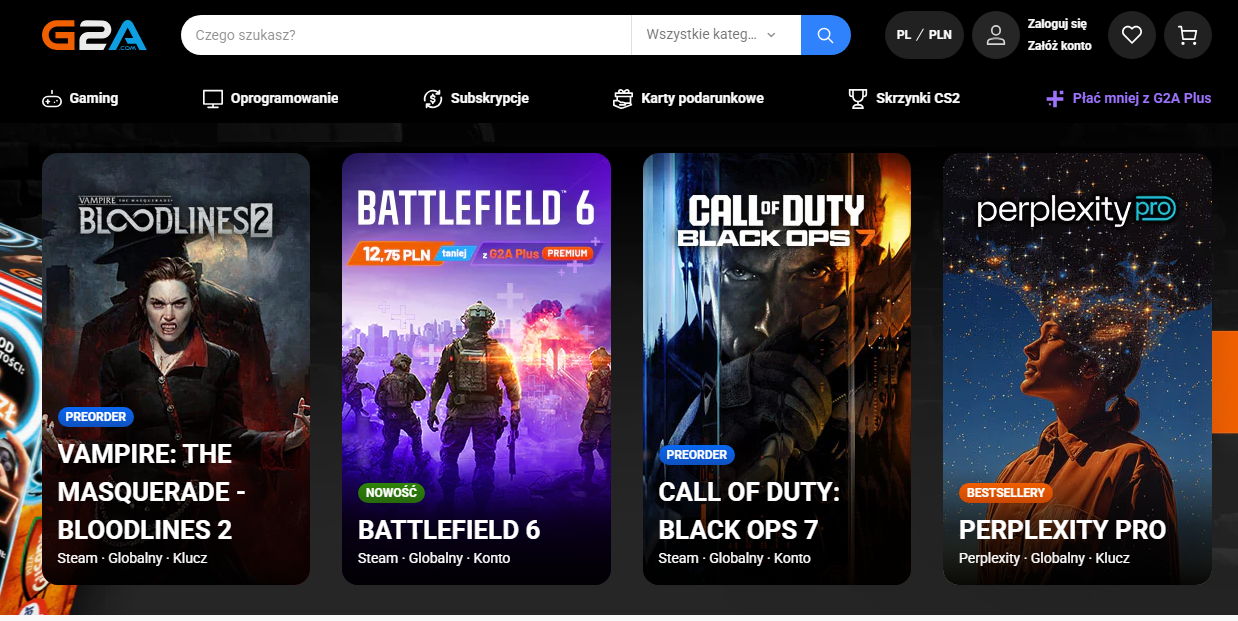The width and height of the screenshot is (1238, 621).
Task: Open the shopping cart
Action: (1187, 35)
